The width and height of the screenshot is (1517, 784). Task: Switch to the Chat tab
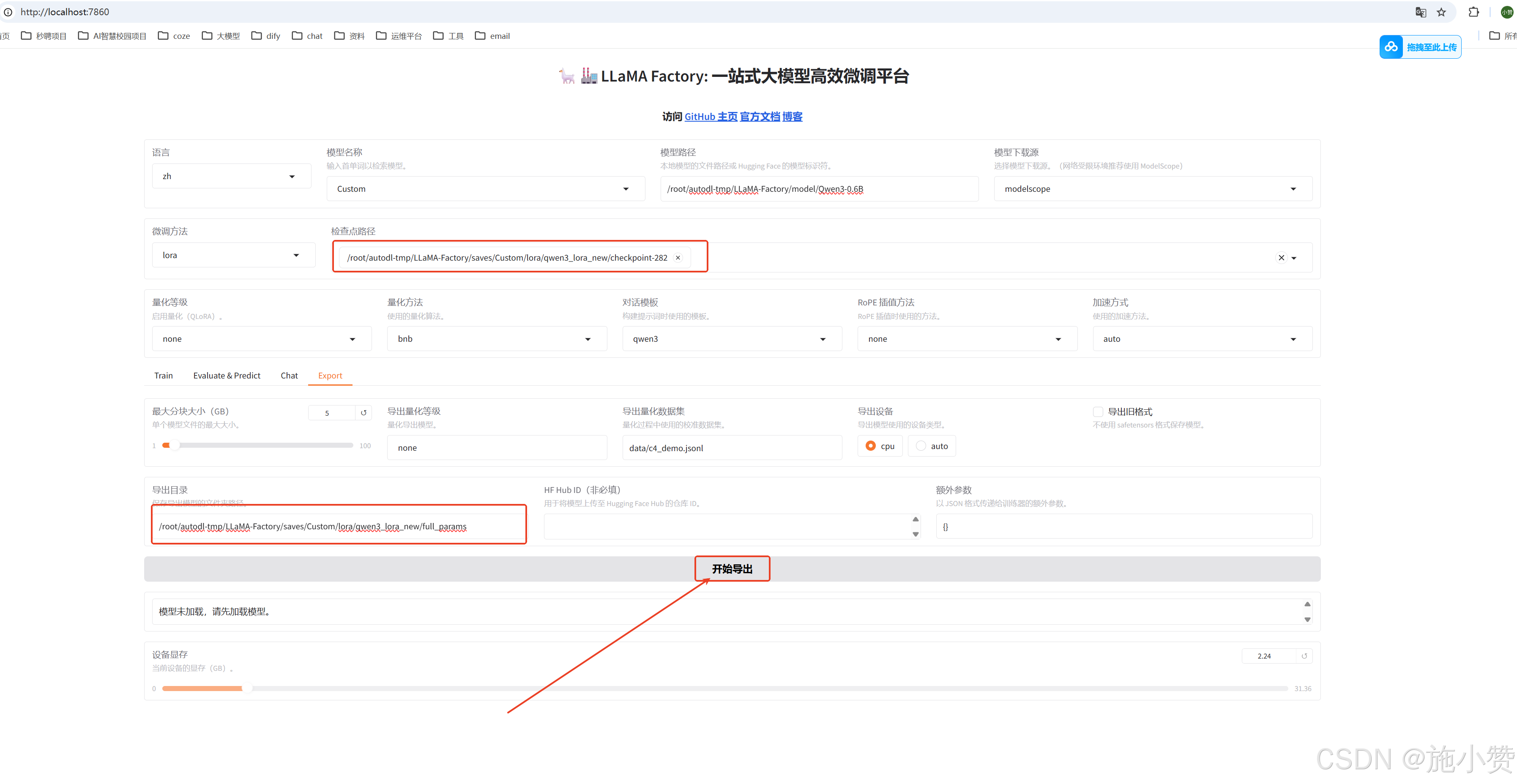pos(289,376)
